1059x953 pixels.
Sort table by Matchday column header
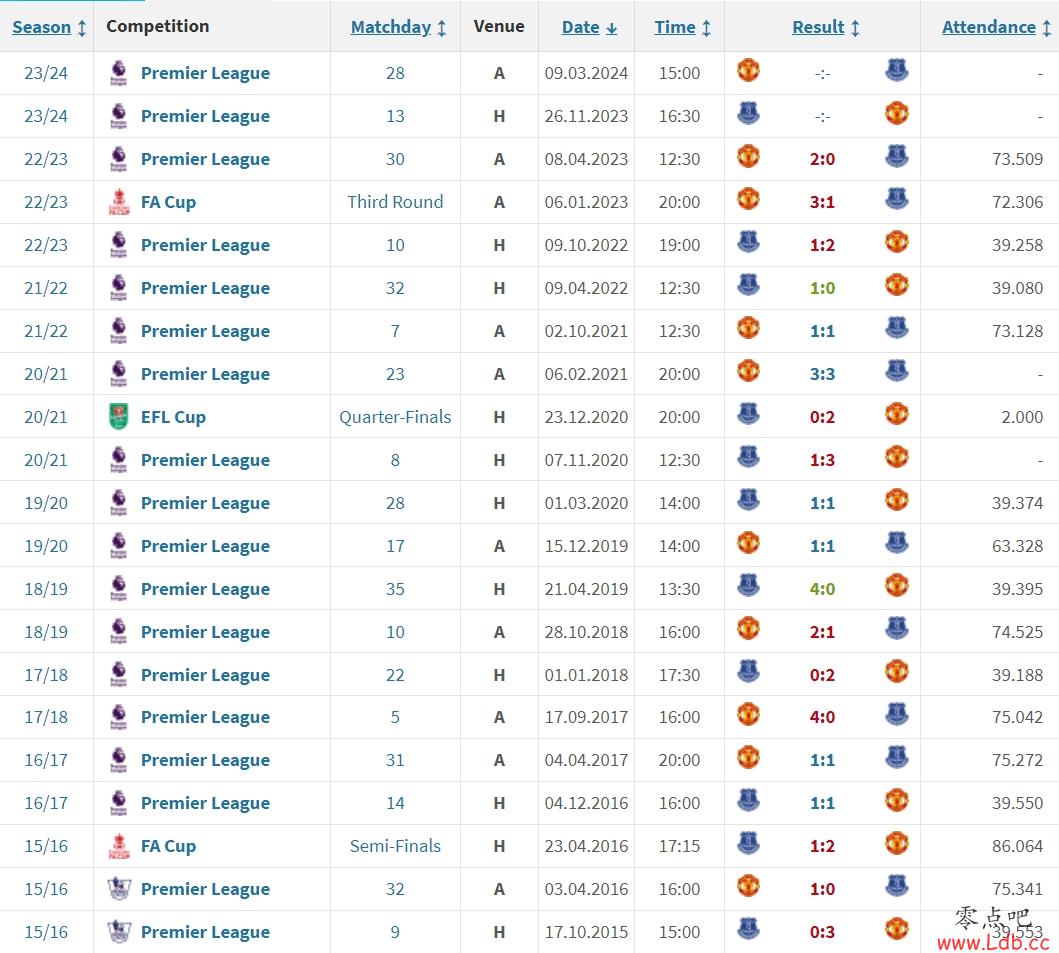click(398, 27)
